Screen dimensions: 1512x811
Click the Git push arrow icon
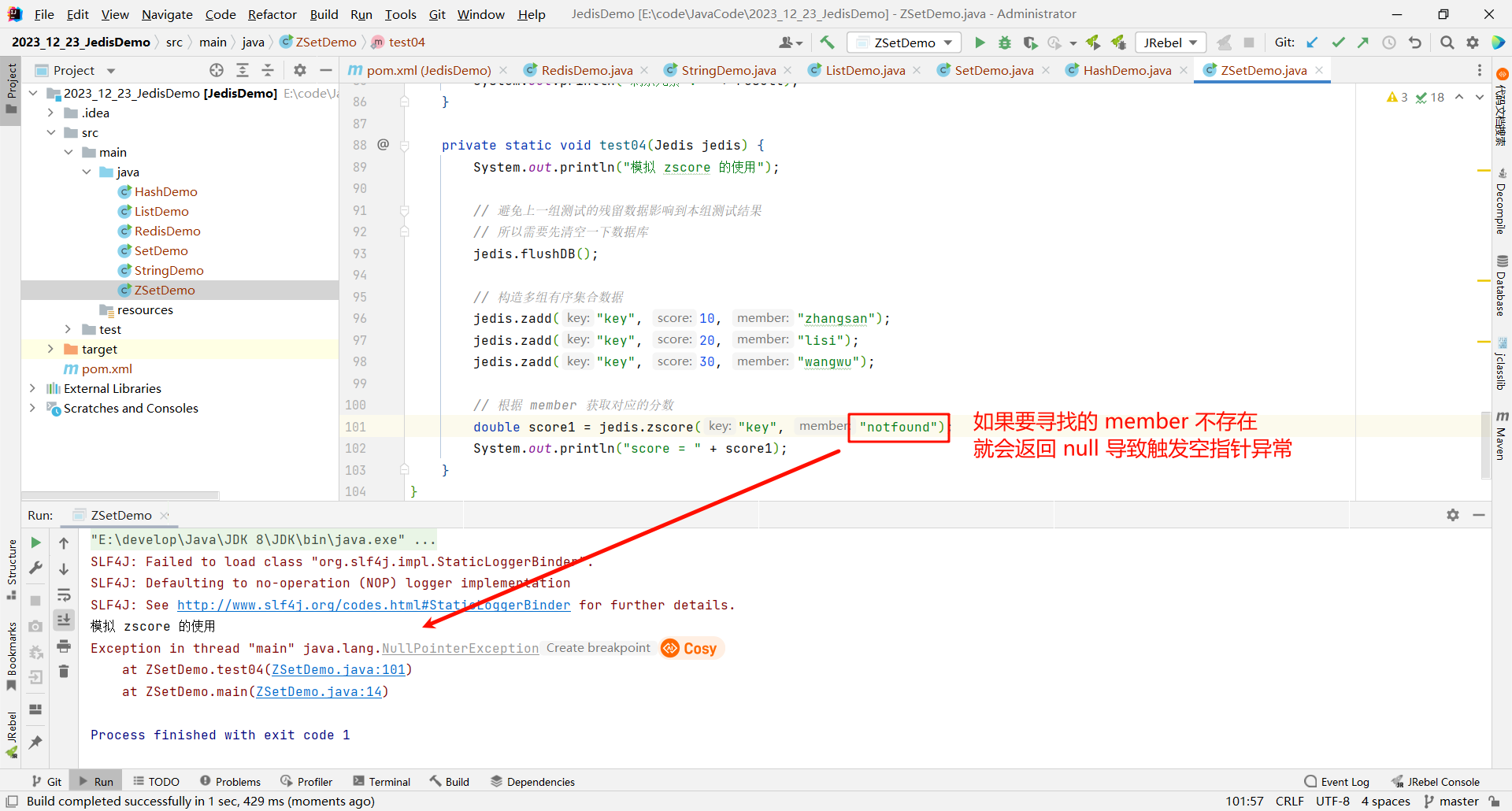point(1363,43)
